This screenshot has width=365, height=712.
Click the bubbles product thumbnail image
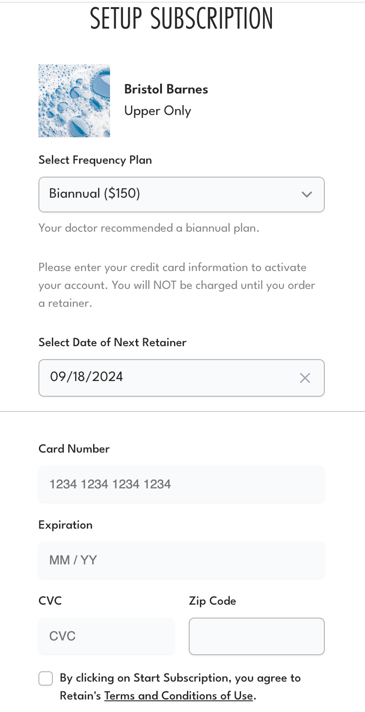pyautogui.click(x=74, y=100)
